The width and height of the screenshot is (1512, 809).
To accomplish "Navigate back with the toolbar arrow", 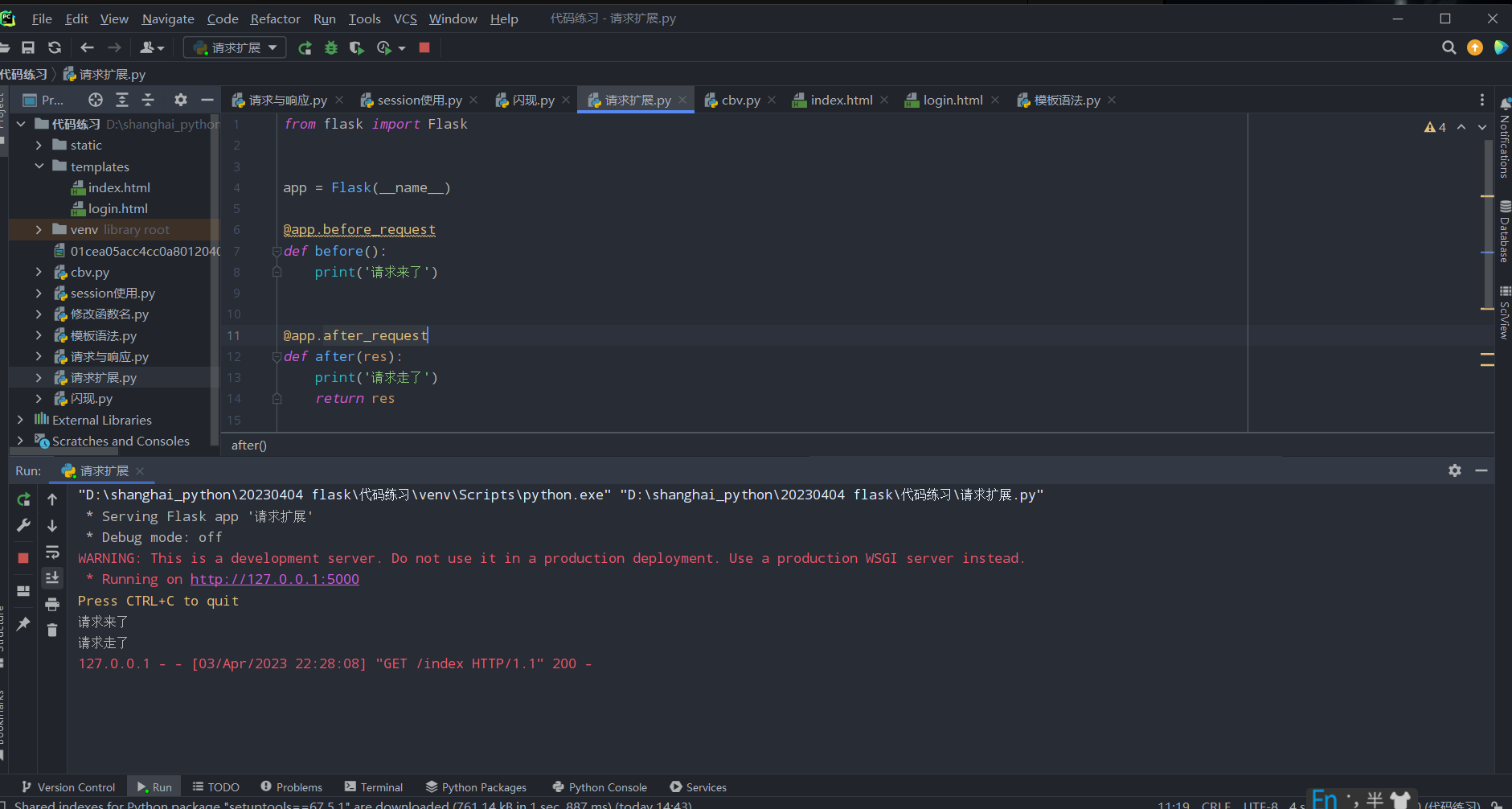I will pos(87,47).
